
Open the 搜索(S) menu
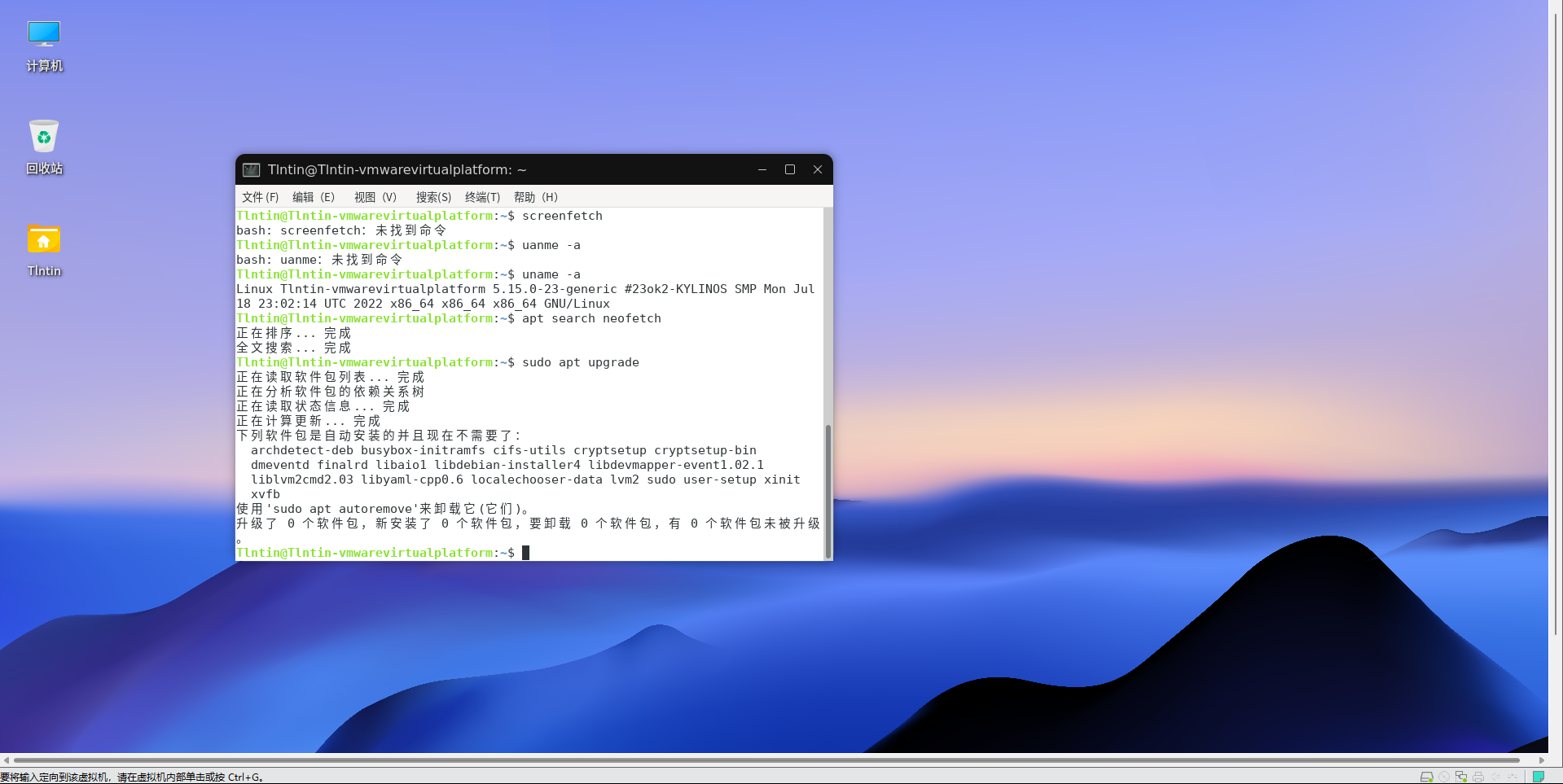[x=433, y=197]
